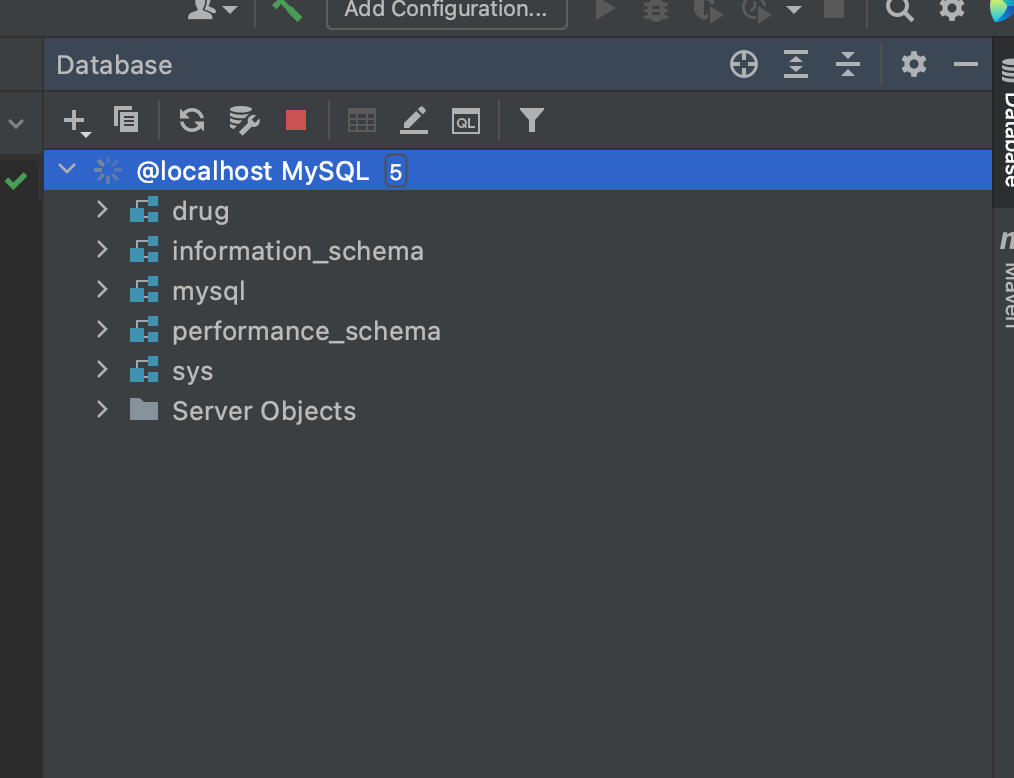1014x778 pixels.
Task: Hide the Database tool window
Action: pyautogui.click(x=965, y=65)
